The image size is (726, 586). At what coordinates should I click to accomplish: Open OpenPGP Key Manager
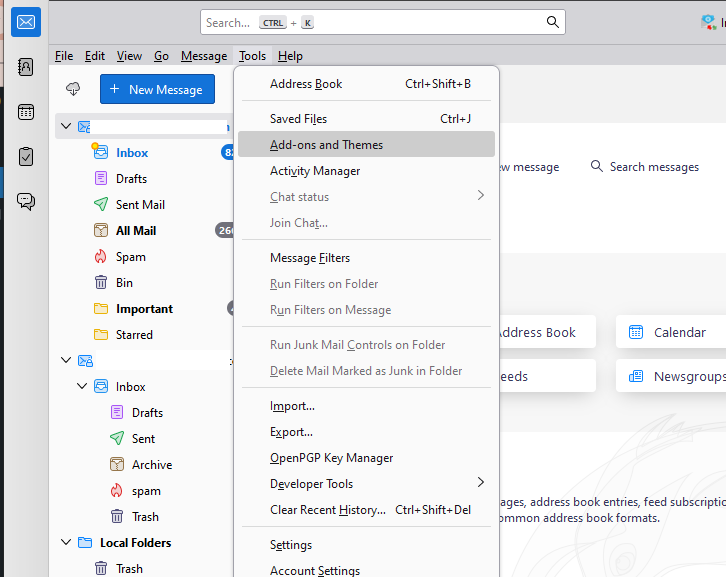tap(366, 458)
